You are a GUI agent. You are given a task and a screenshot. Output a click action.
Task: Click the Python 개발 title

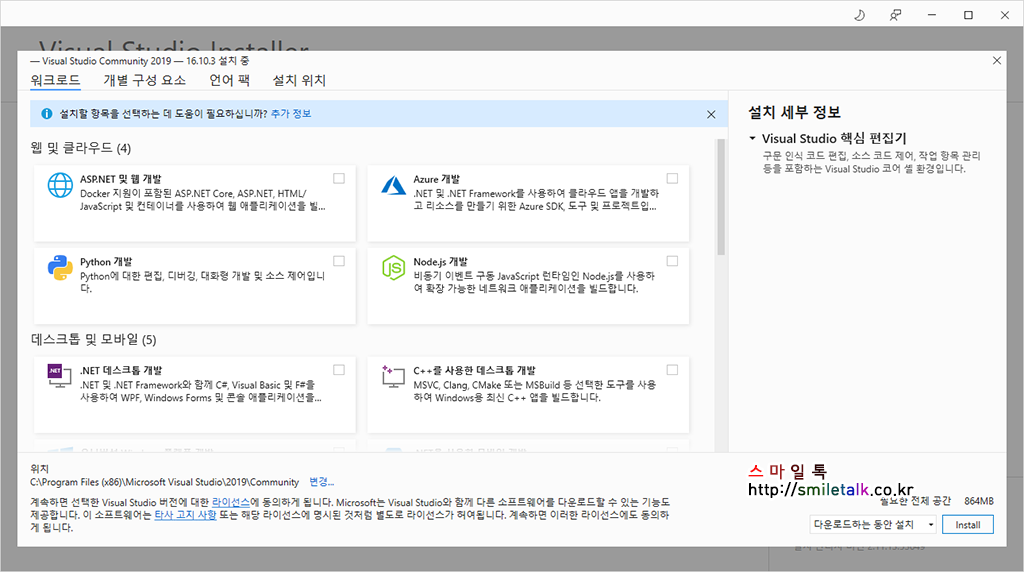point(106,262)
